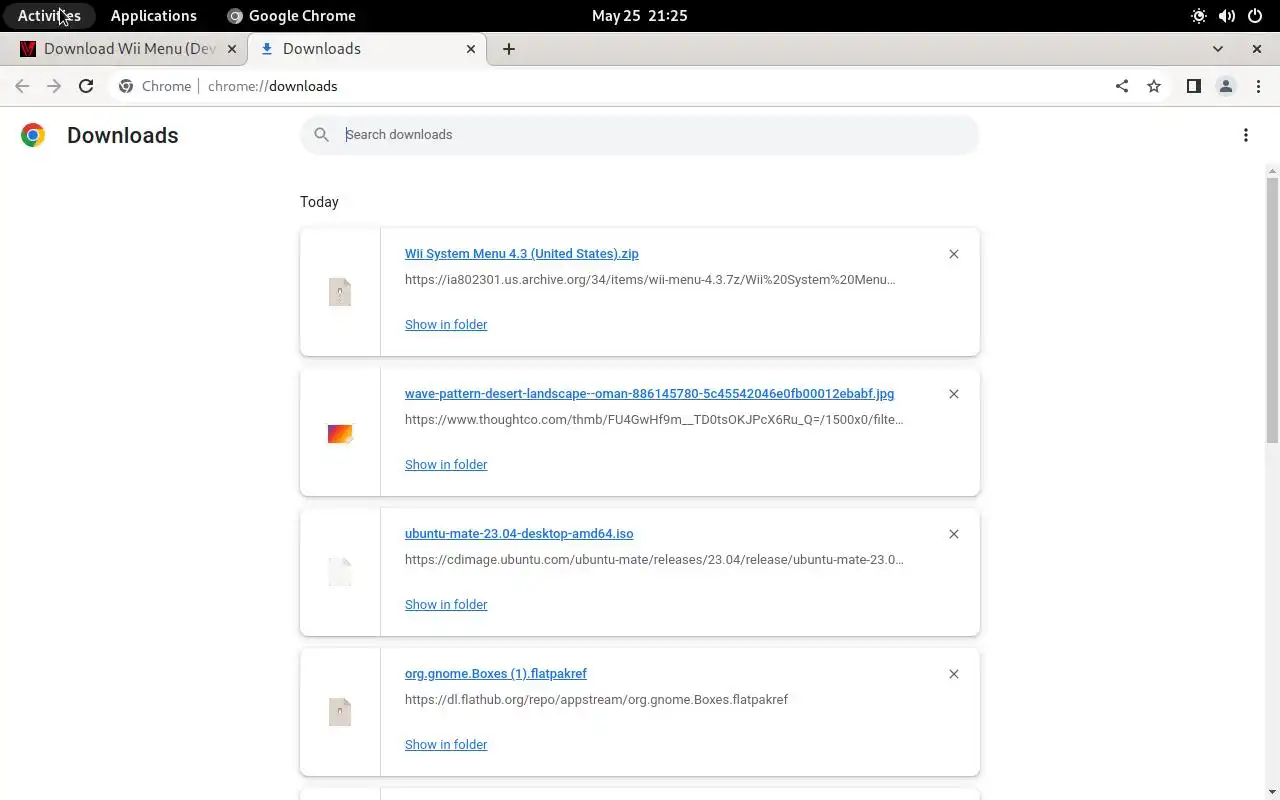Open the Google Chrome app menu
This screenshot has width=1280, height=800.
tap(291, 16)
